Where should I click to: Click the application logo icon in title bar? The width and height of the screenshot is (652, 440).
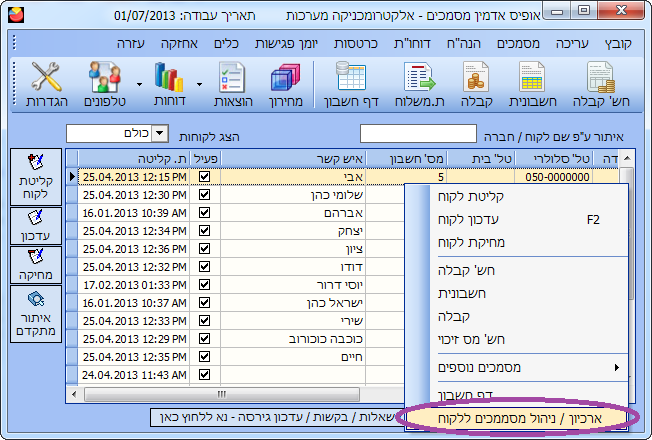pyautogui.click(x=16, y=15)
